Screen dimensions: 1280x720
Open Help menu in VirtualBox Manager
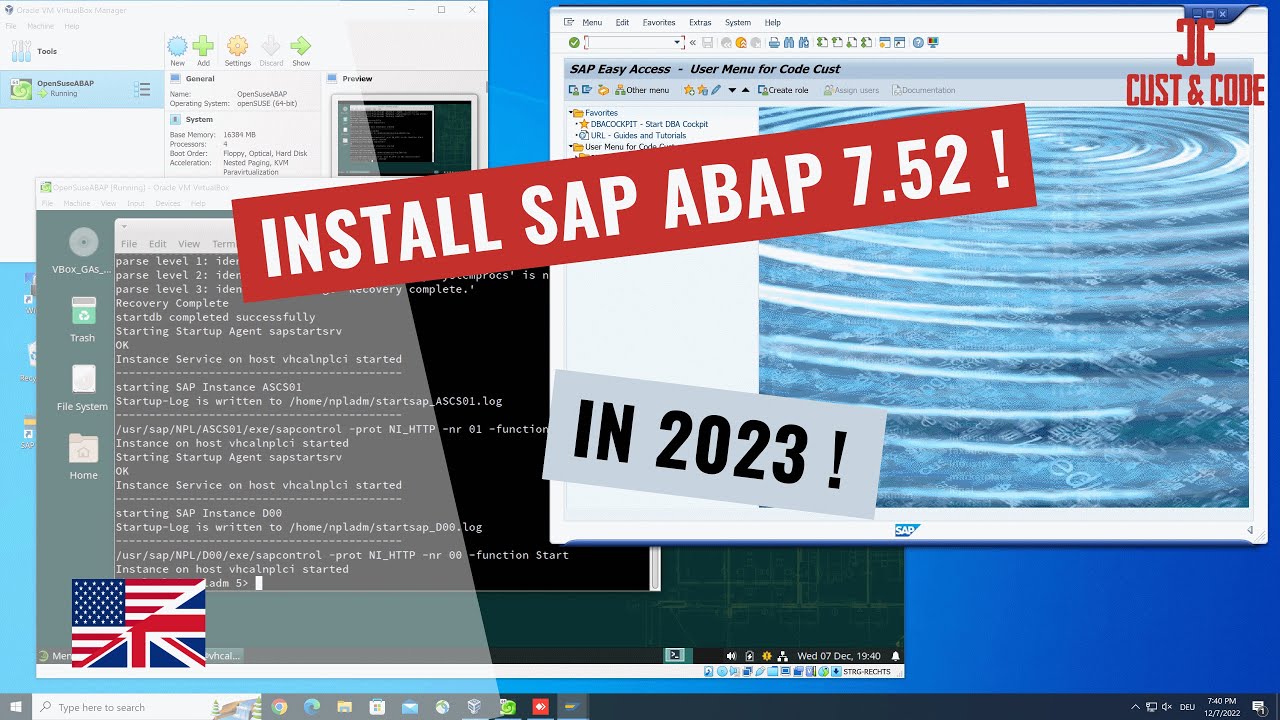pos(72,26)
